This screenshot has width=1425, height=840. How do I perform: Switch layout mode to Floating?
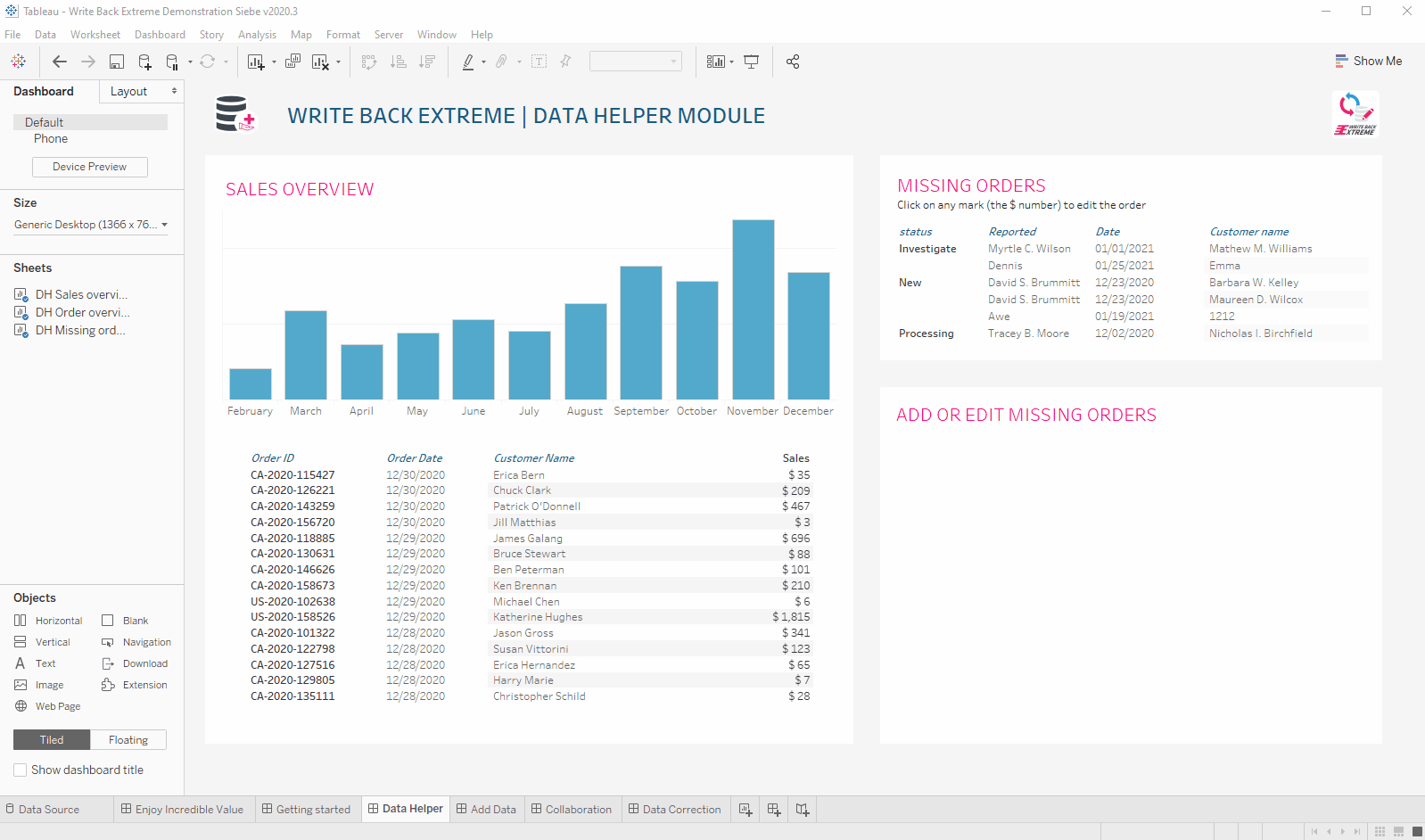click(128, 740)
